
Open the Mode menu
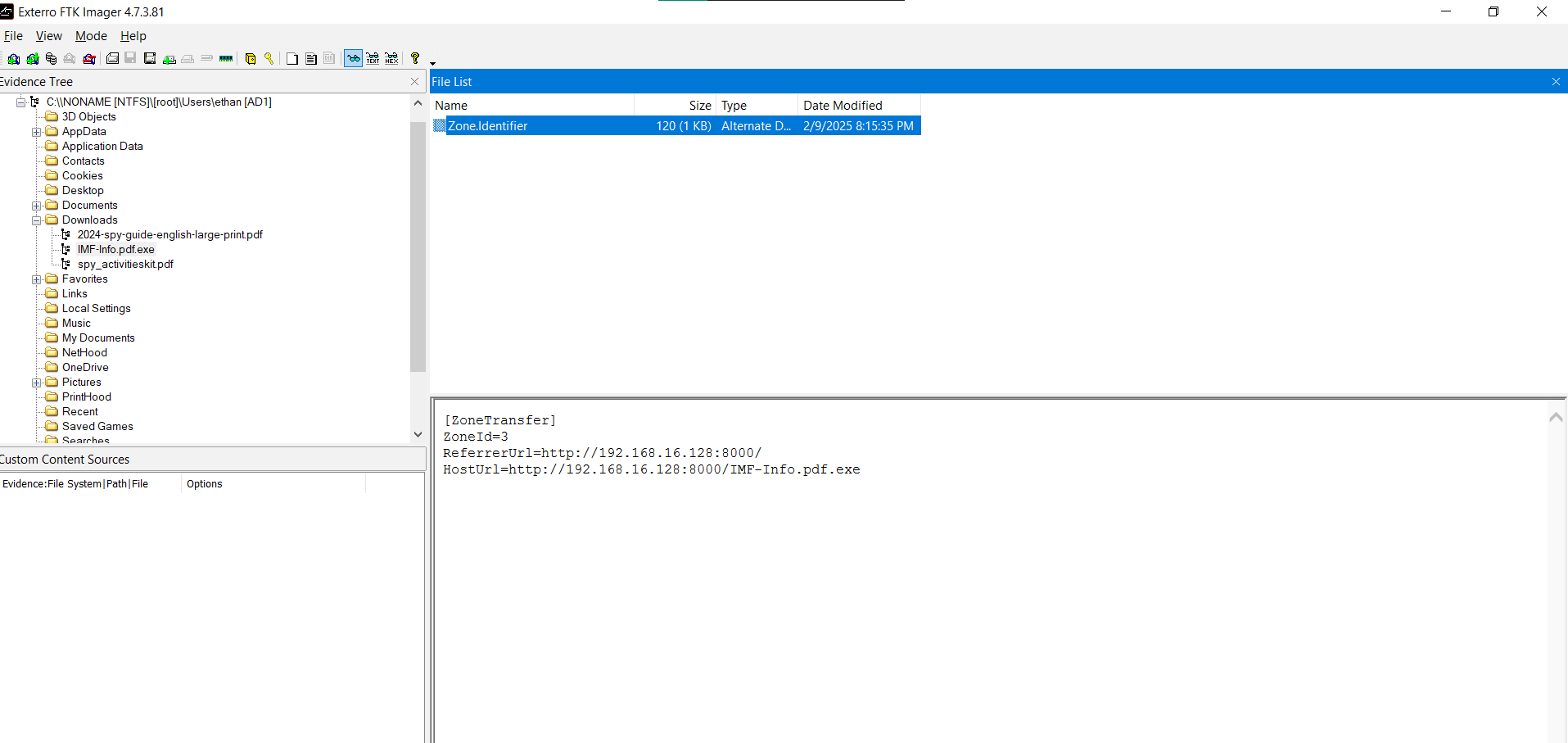[91, 36]
